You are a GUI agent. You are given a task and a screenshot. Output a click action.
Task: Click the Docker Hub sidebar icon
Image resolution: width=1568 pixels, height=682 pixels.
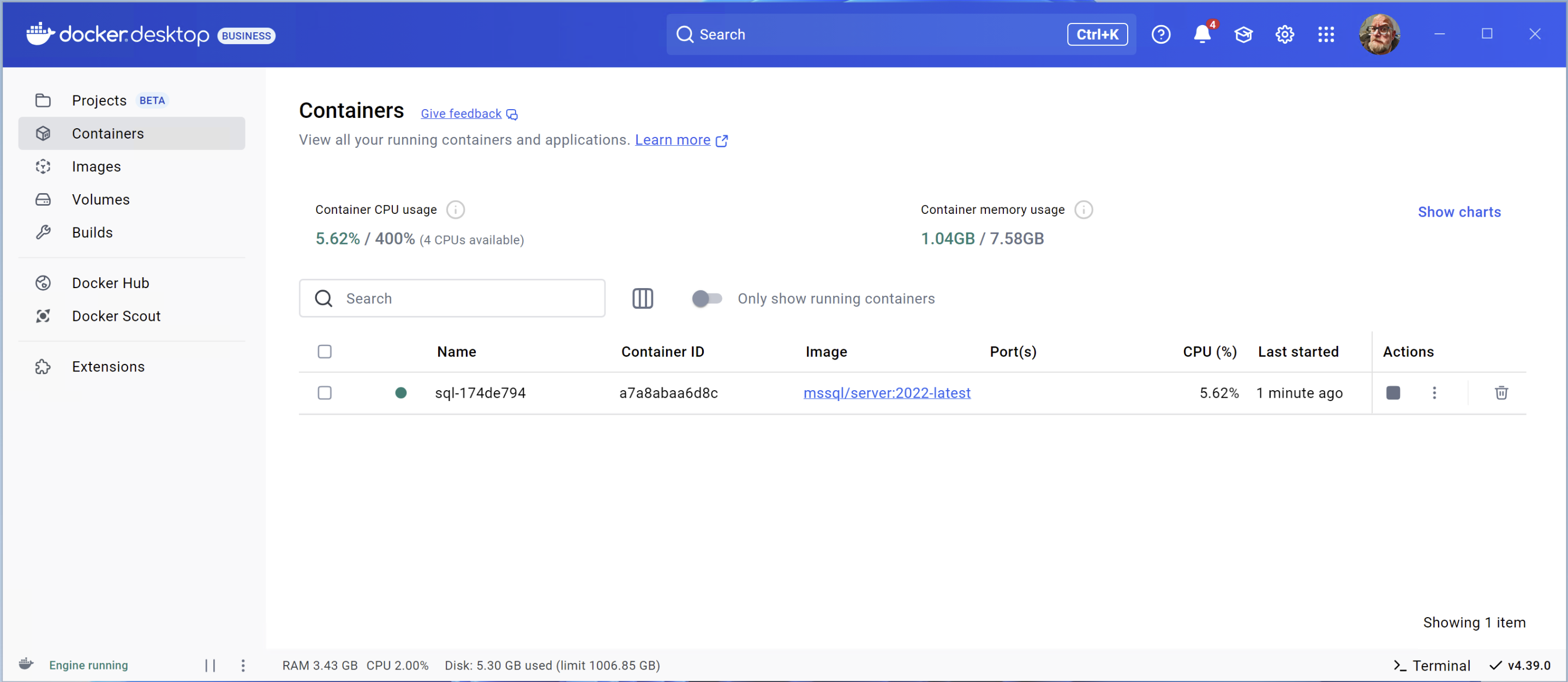43,283
